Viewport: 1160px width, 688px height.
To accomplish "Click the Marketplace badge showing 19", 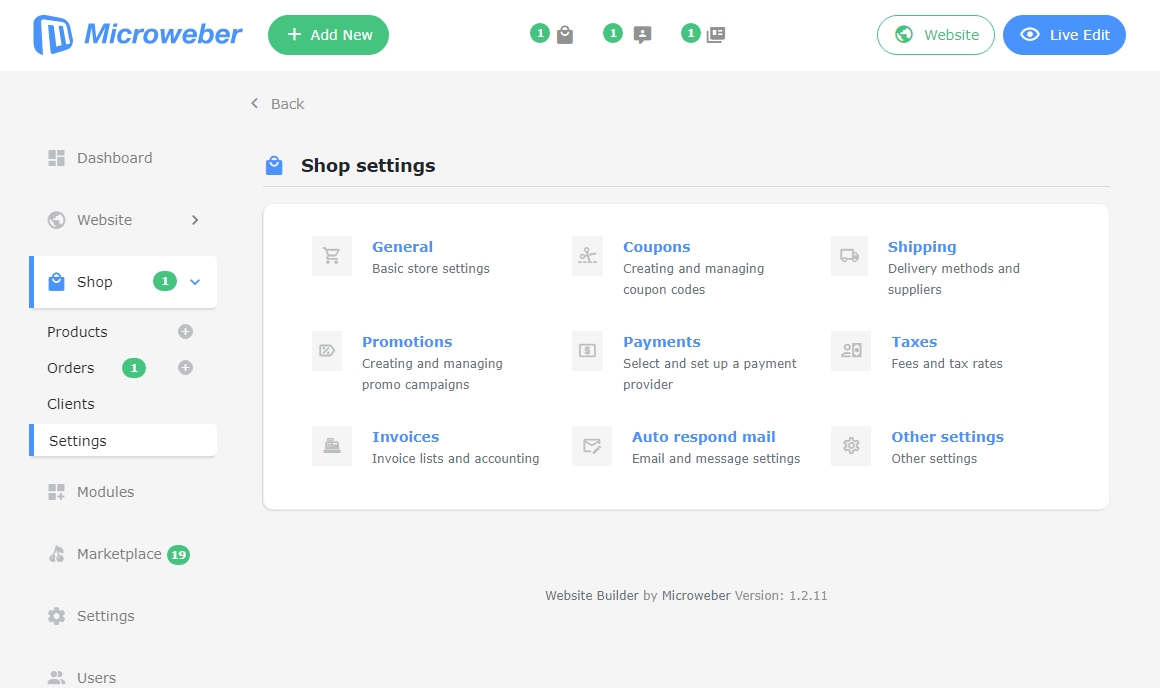I will coord(178,555).
